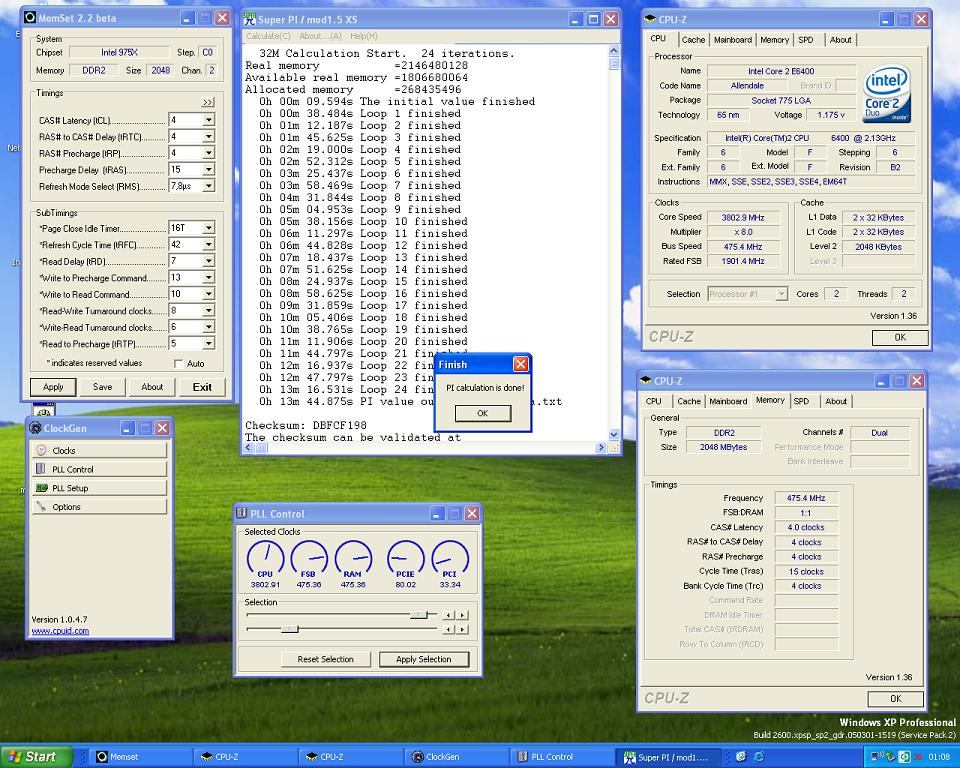Screen dimensions: 960x768
Task: Click CPU-Z taskbar button beside Memset
Action: pos(247,757)
